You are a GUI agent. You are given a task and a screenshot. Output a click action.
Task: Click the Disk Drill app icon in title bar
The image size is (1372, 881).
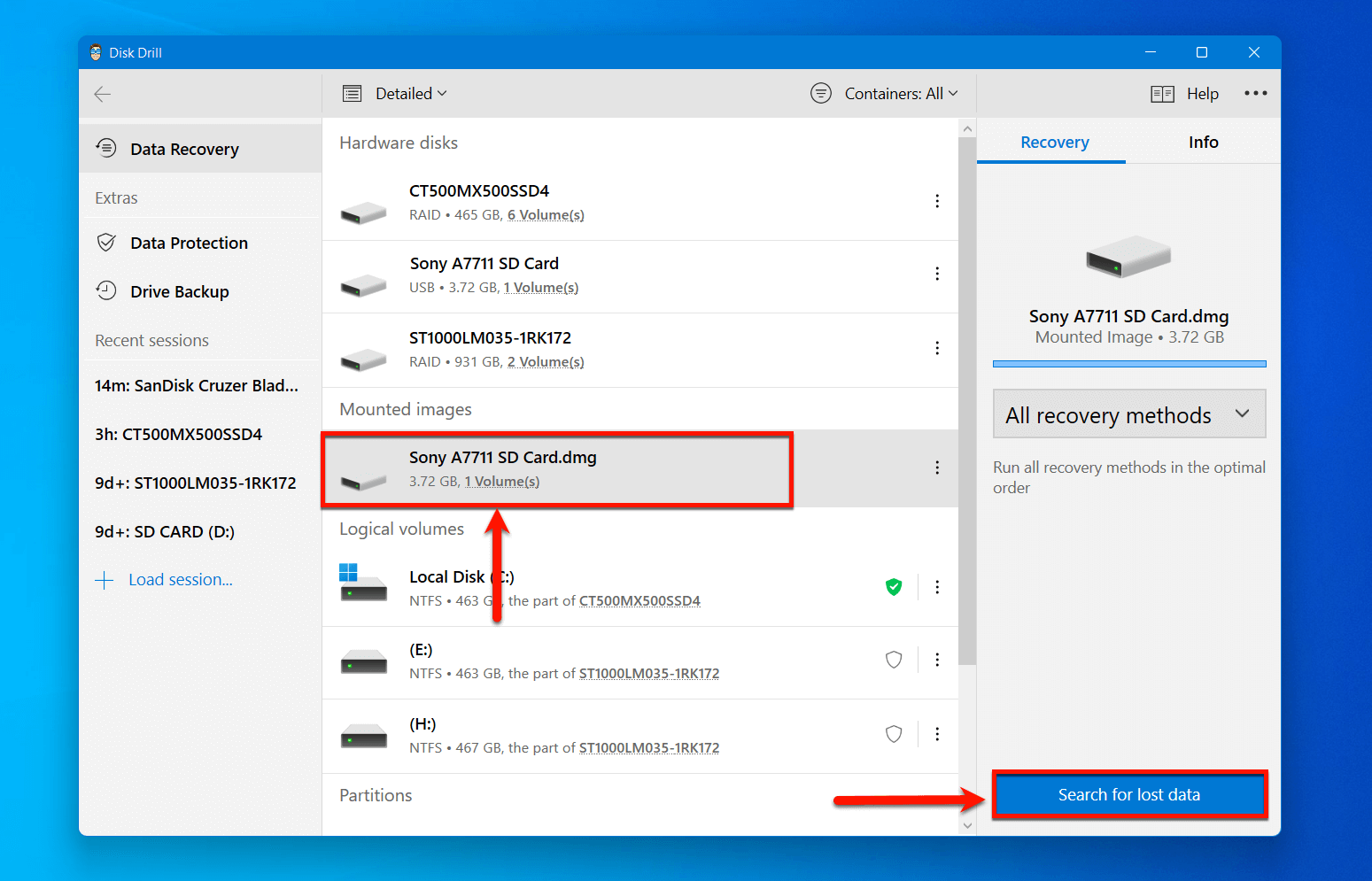(96, 52)
